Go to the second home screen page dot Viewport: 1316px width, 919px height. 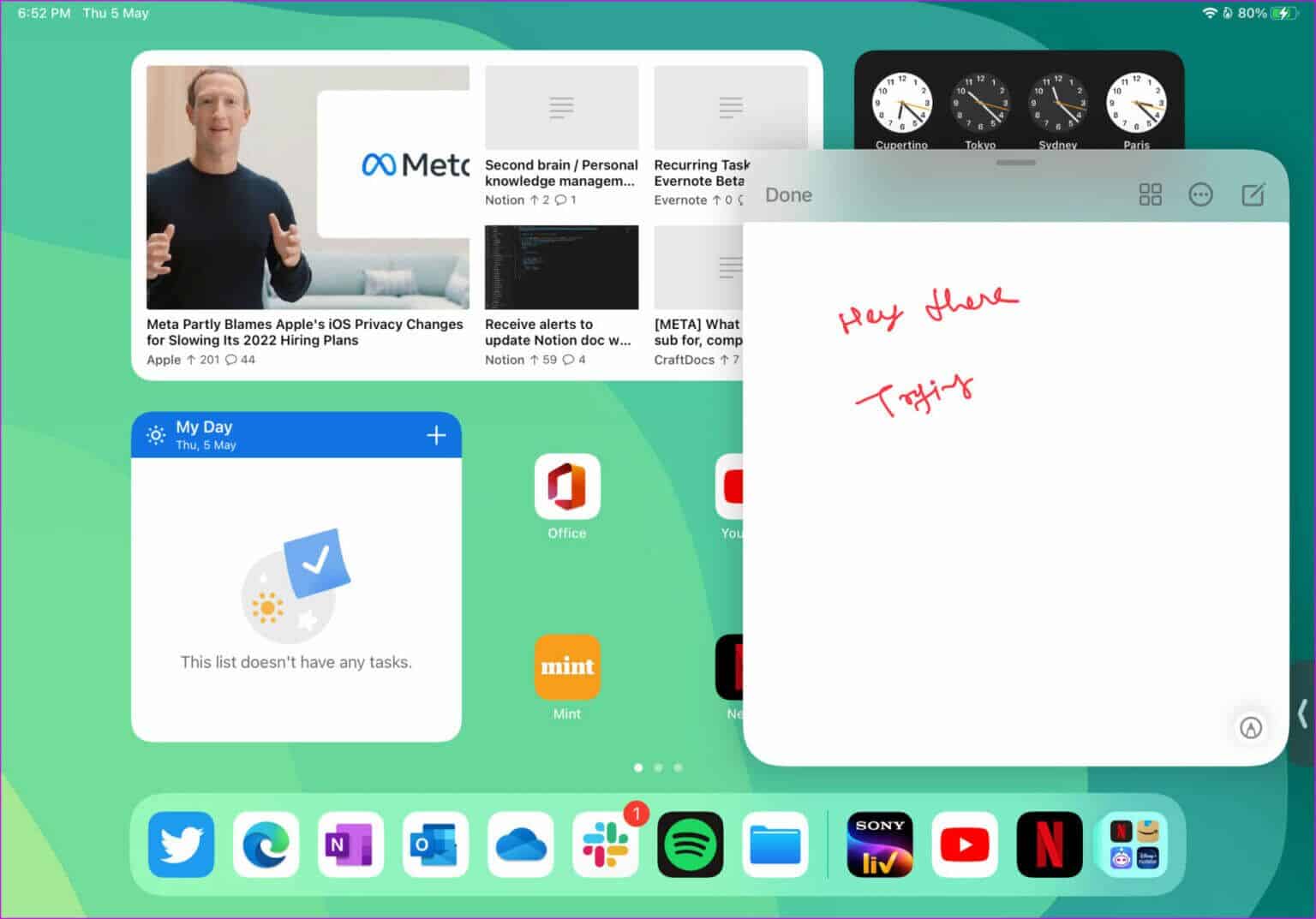tap(658, 767)
